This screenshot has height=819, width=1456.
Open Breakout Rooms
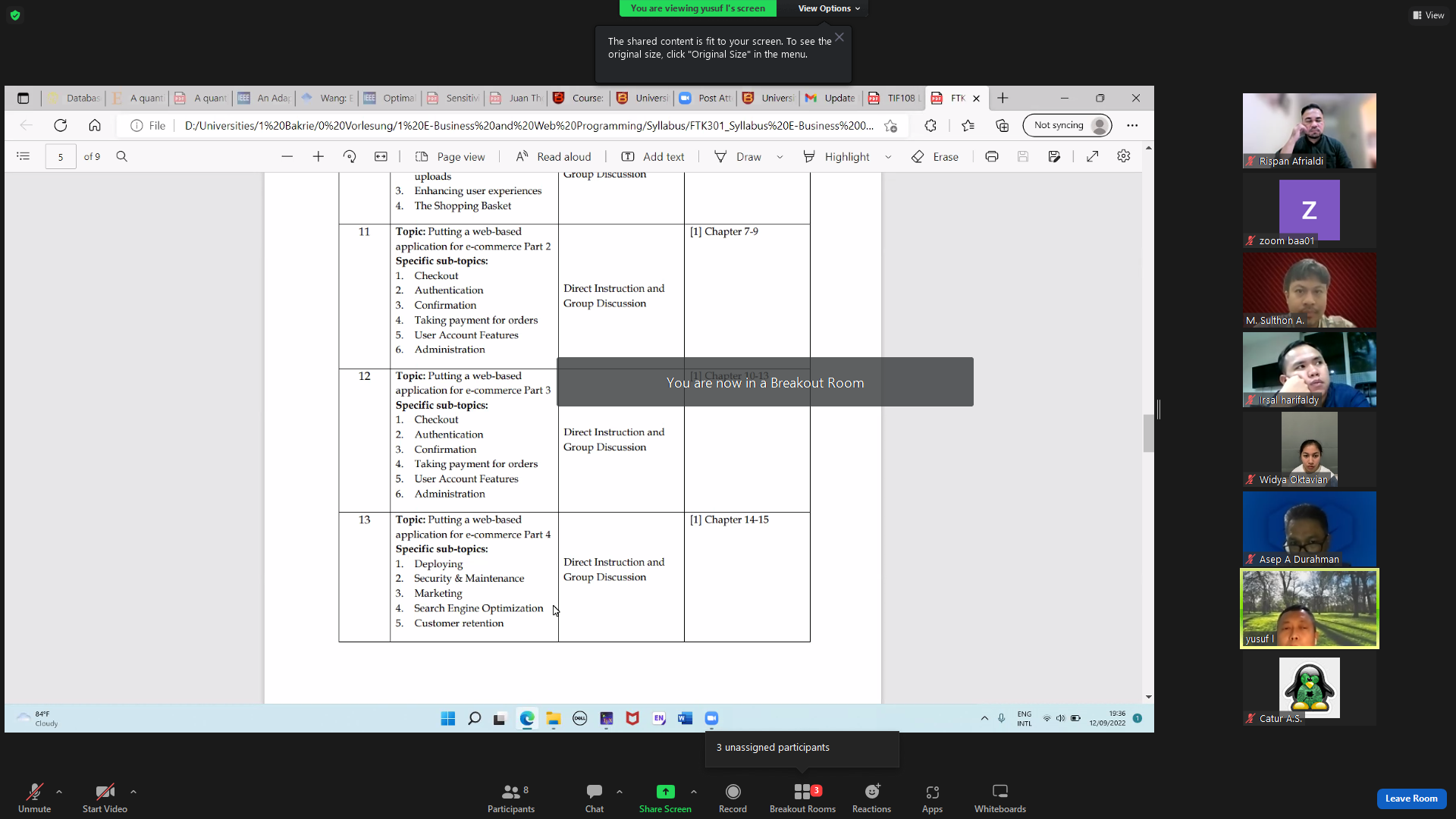click(x=802, y=797)
